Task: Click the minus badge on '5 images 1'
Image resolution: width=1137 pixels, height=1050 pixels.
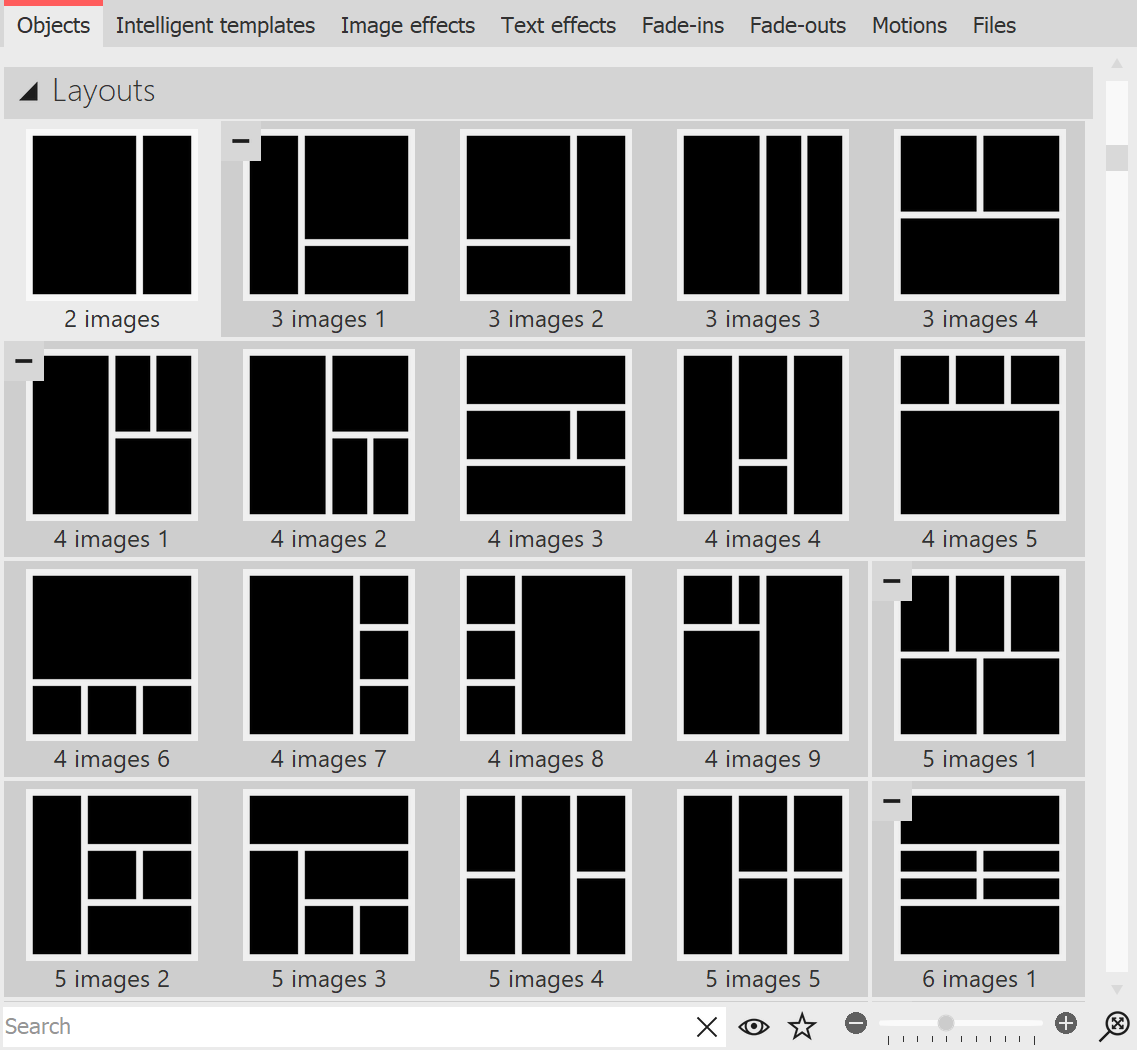Action: click(x=890, y=582)
